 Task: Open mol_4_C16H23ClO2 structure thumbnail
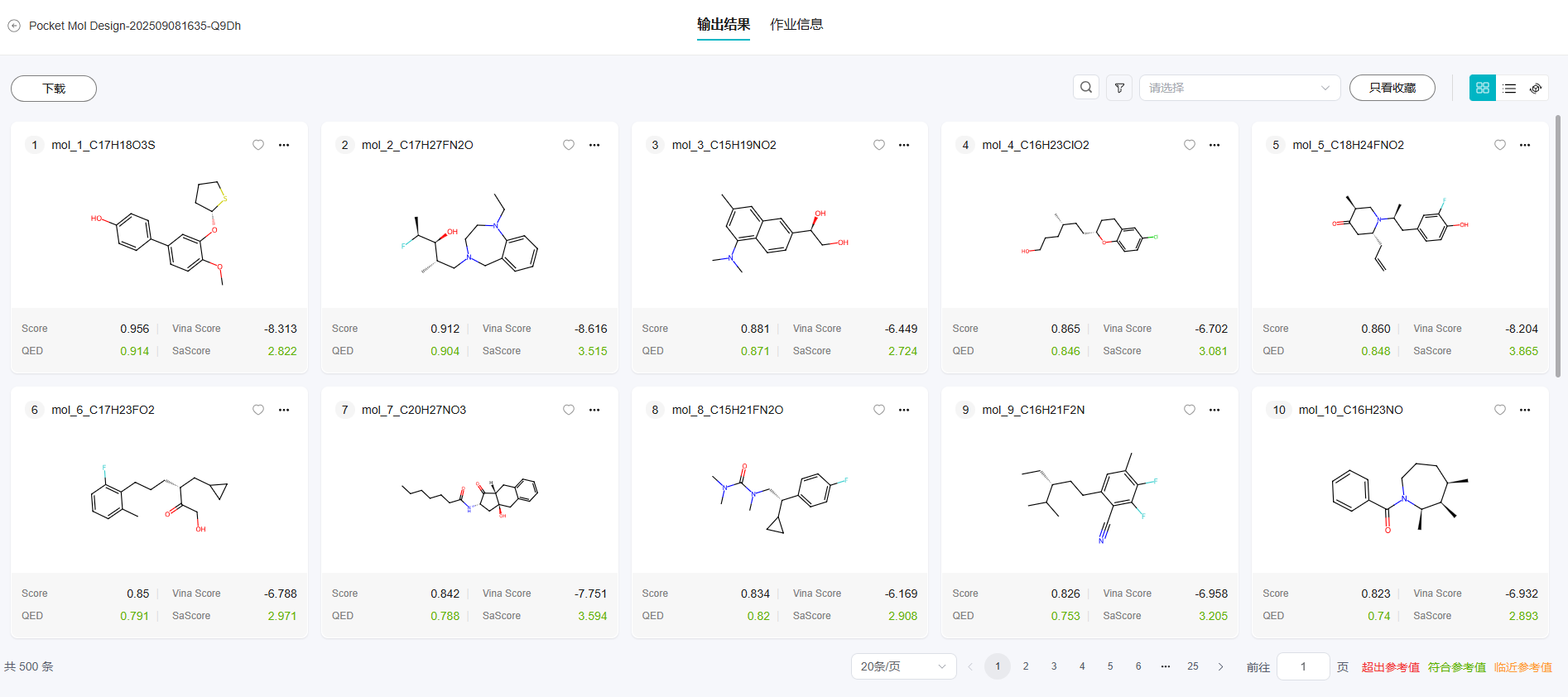(1089, 235)
